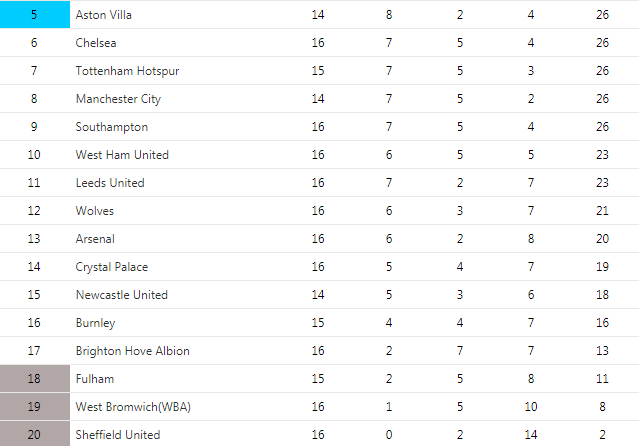The image size is (639, 446).
Task: Click the Manchester City row name
Action: coord(118,99)
